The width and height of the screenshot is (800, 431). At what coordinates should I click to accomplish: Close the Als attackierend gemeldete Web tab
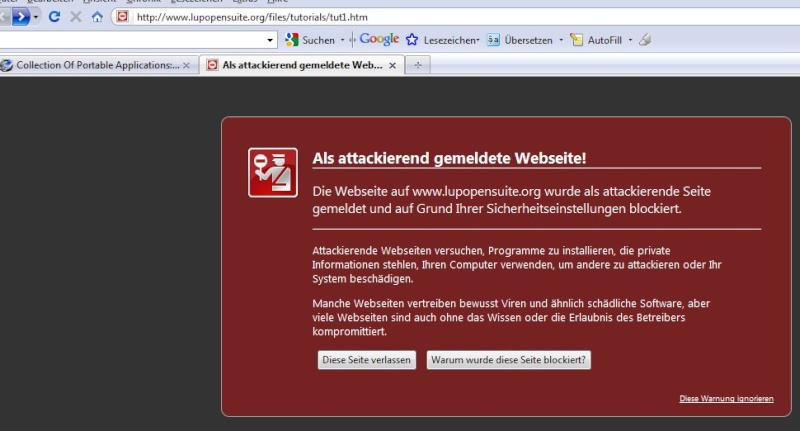pos(392,65)
